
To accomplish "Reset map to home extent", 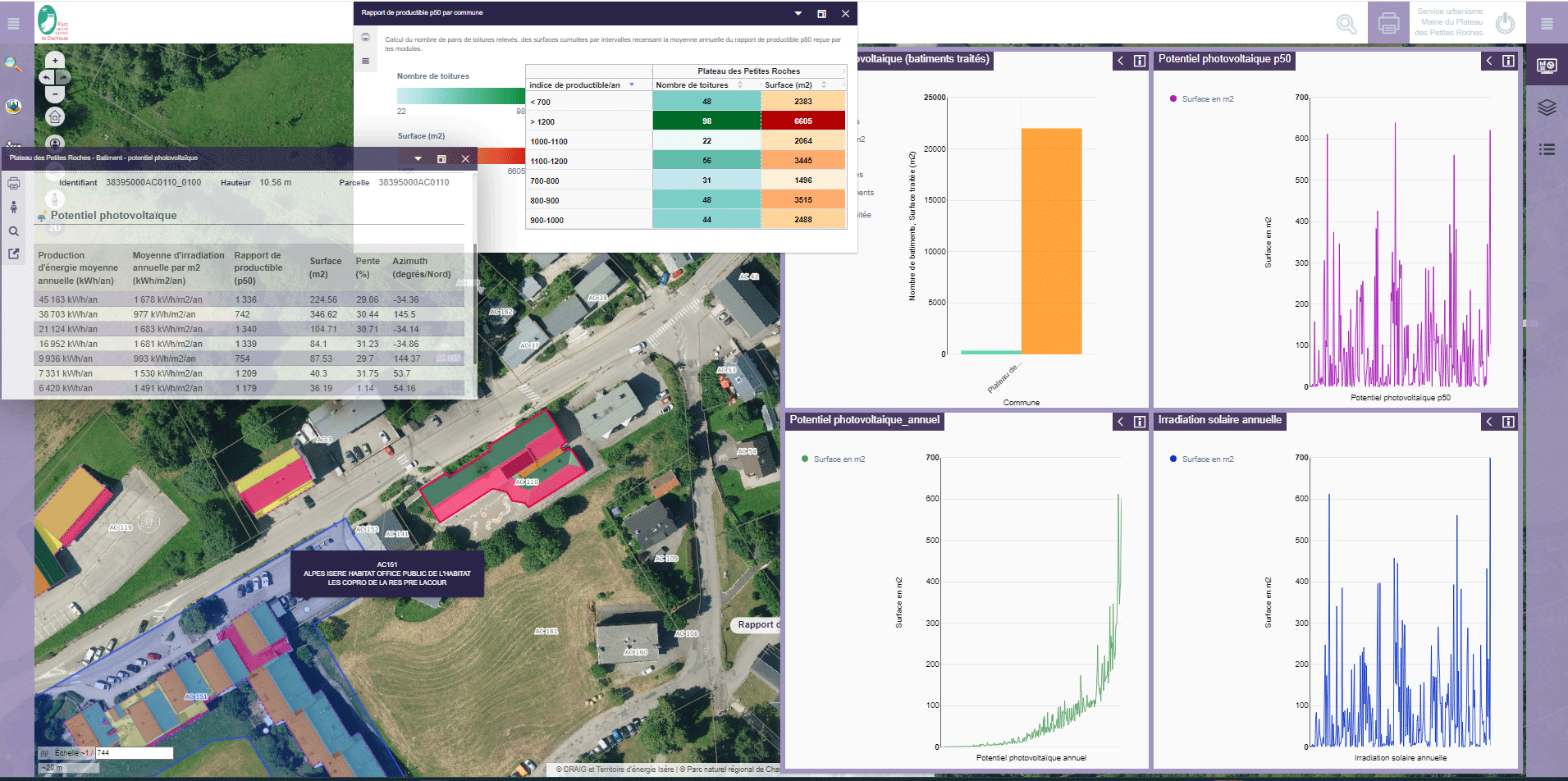I will (x=55, y=116).
